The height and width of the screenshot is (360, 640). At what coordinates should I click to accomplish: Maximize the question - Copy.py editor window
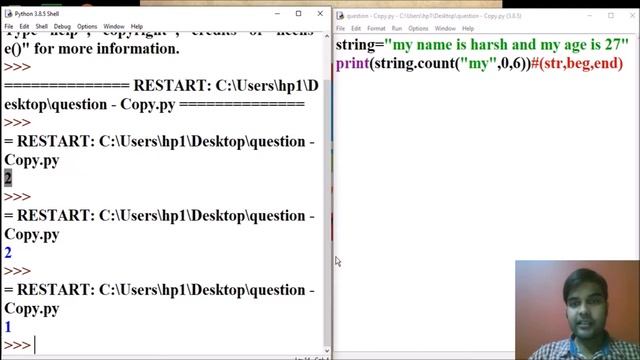tap(611, 16)
